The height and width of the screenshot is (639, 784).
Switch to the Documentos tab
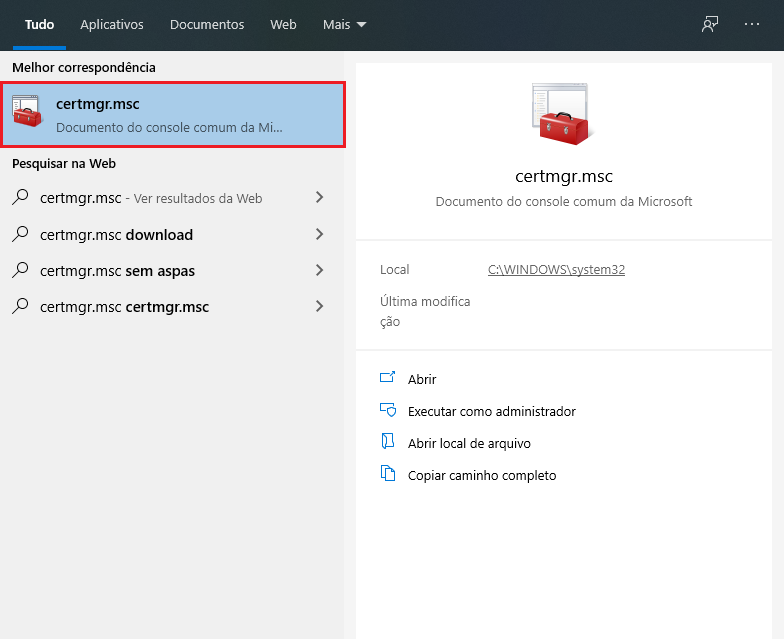click(x=206, y=24)
